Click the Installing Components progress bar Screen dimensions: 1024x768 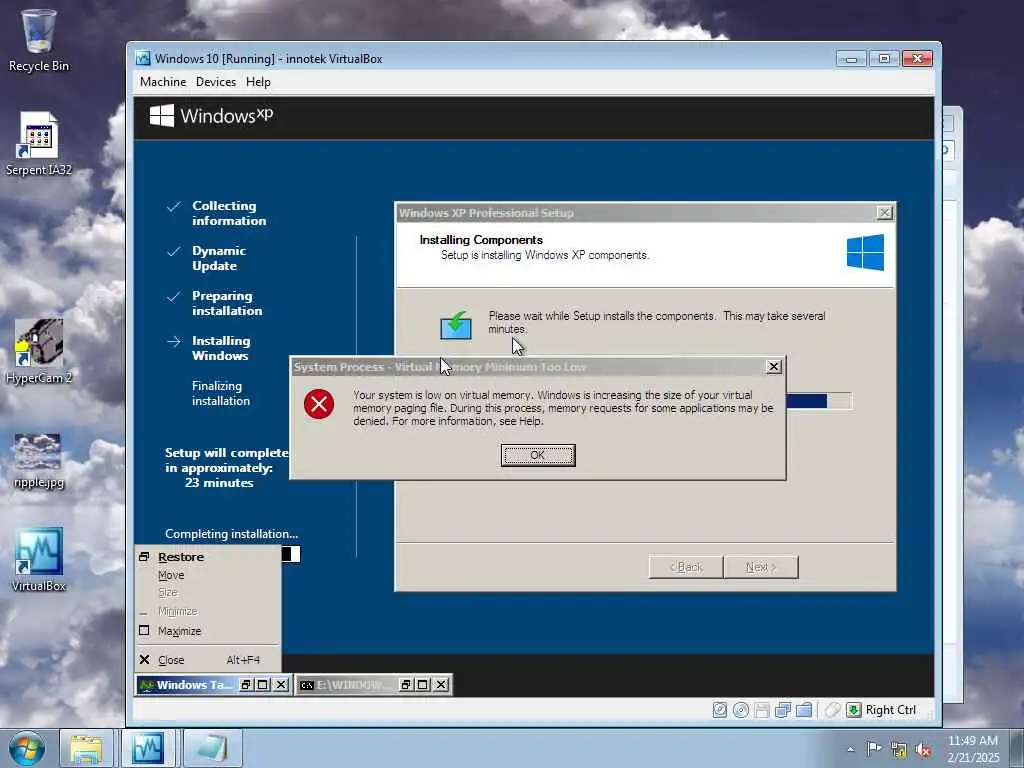pos(819,401)
